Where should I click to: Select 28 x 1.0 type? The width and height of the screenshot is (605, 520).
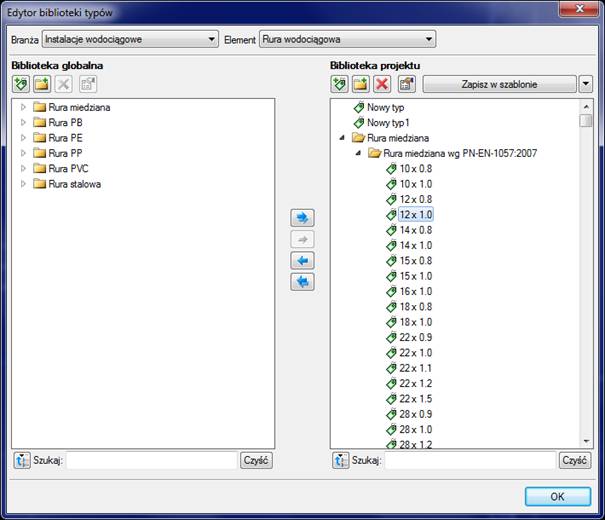[416, 429]
